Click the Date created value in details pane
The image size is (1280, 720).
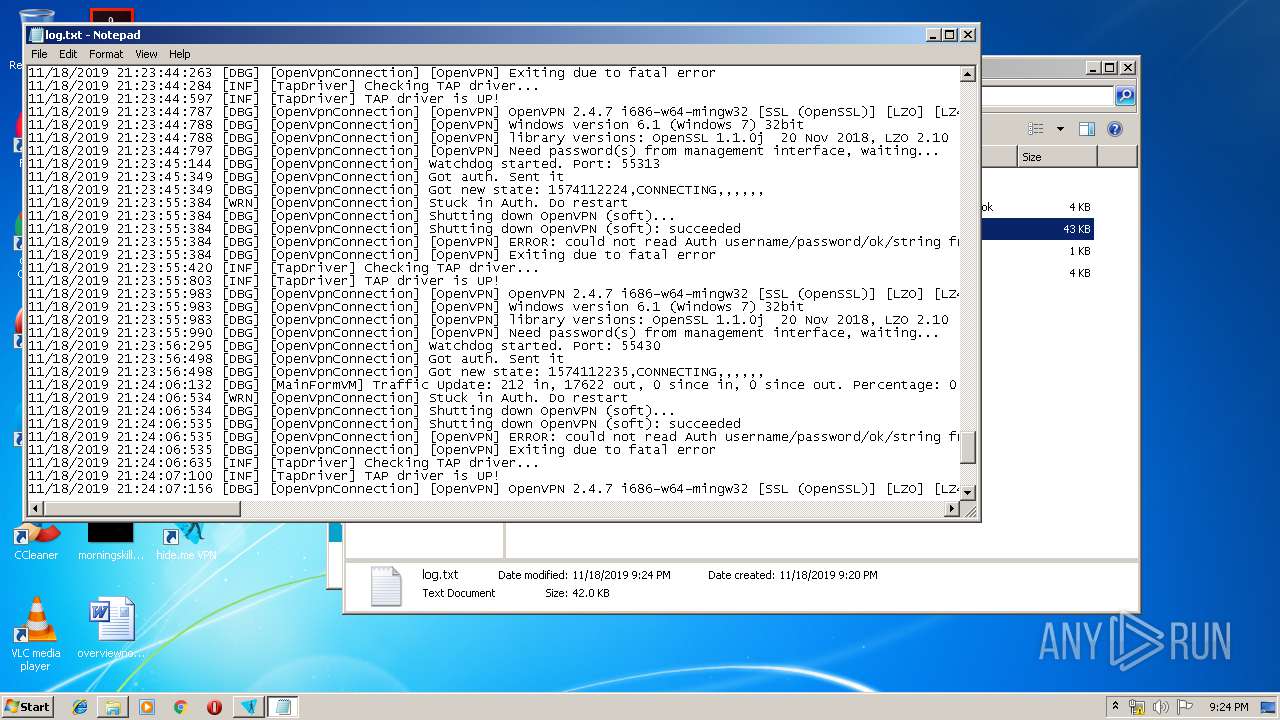(827, 575)
